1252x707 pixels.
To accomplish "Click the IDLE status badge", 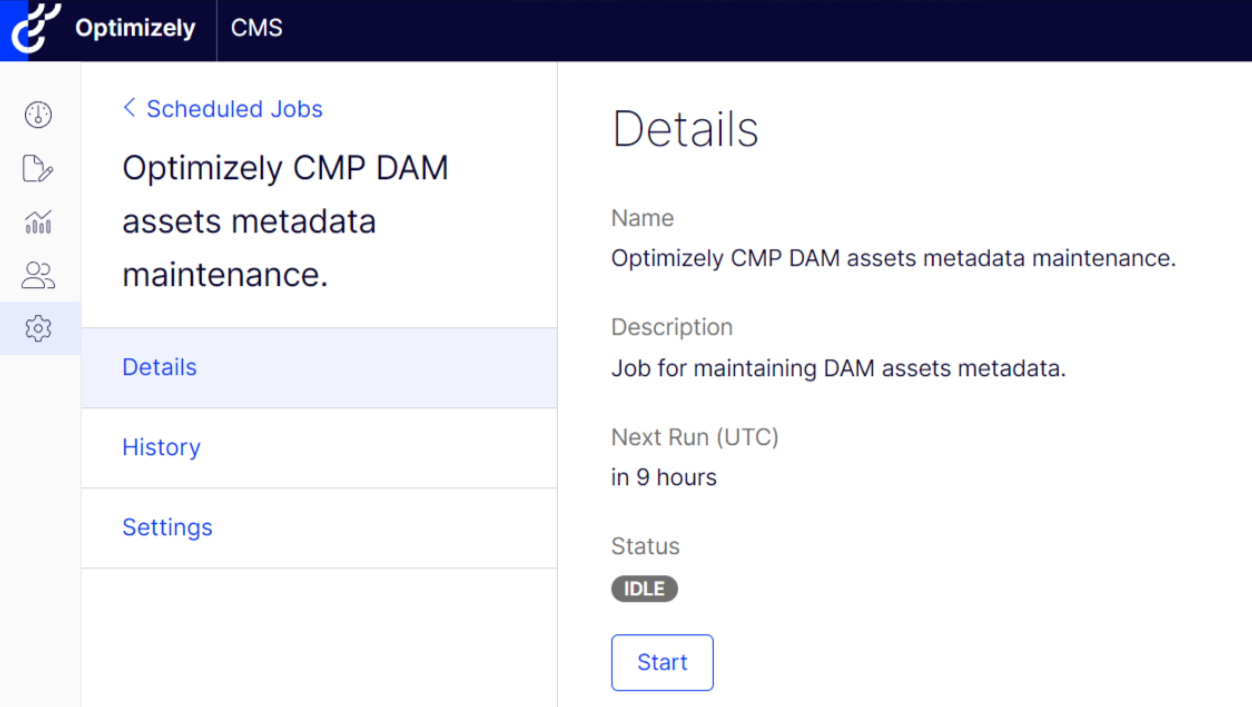I will [644, 589].
